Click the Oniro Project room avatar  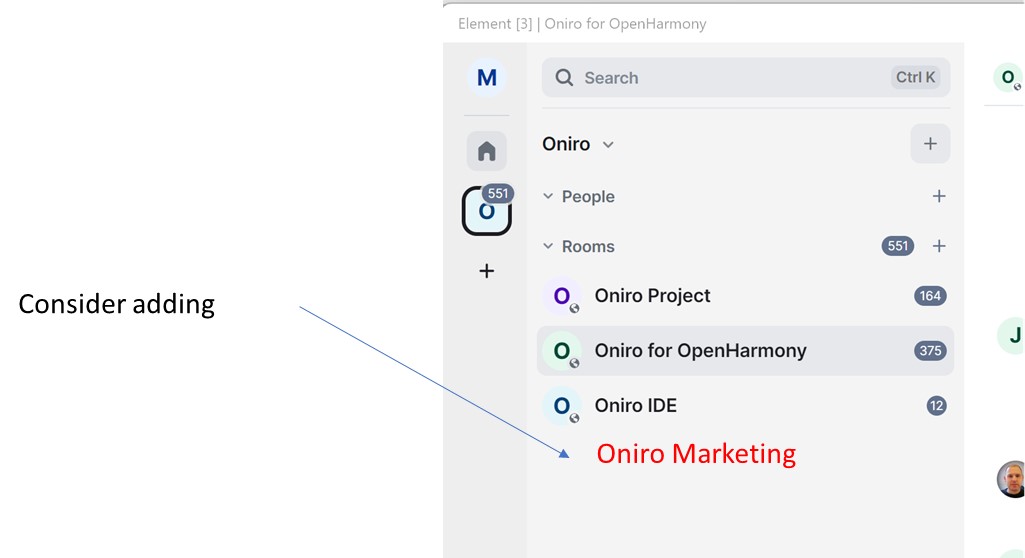coord(562,296)
